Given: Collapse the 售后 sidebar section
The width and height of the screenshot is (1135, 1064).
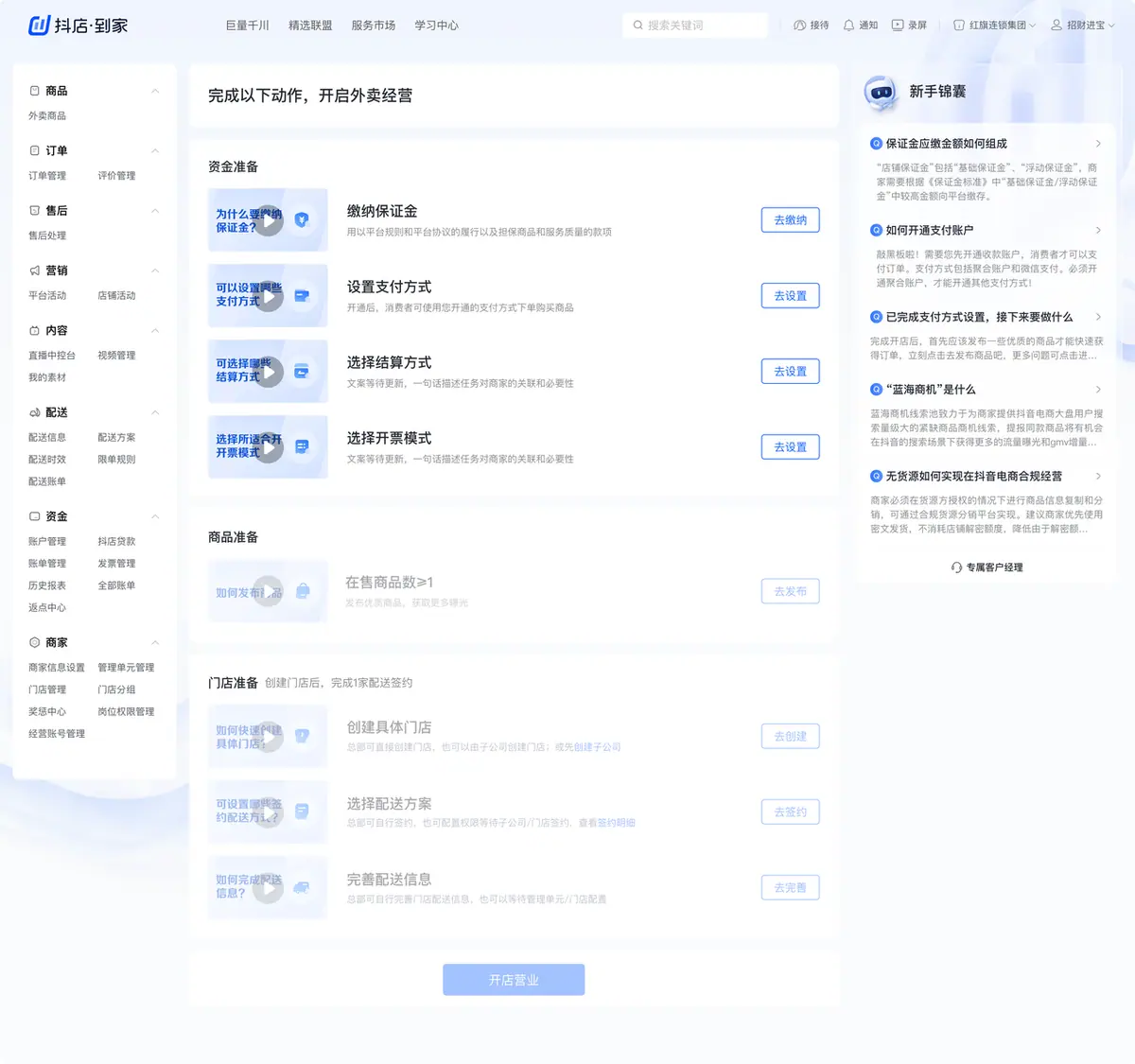Looking at the screenshot, I should pos(155,211).
